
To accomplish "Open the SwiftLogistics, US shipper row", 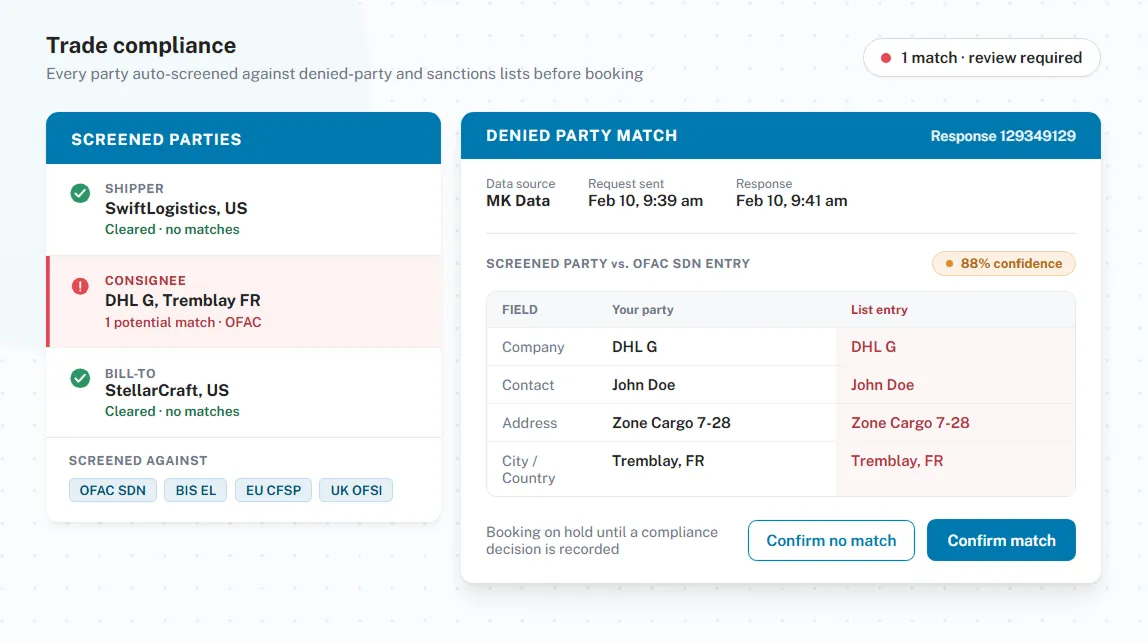I will click(x=243, y=209).
